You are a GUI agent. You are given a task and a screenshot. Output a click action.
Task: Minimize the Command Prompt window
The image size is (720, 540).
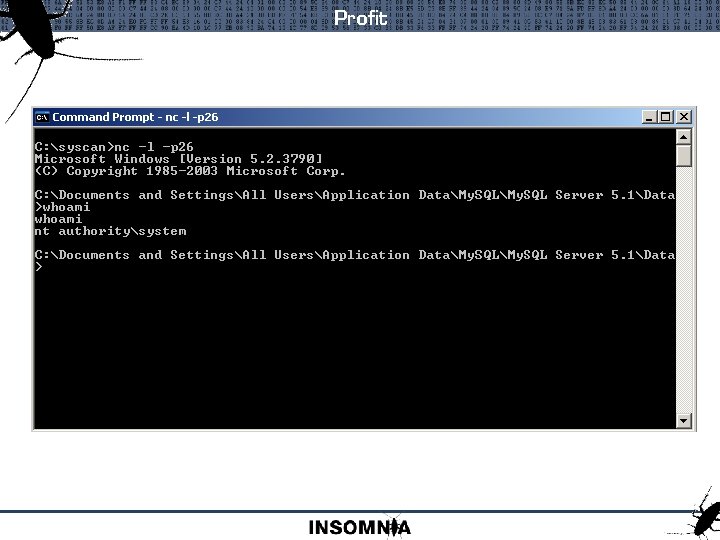(648, 117)
